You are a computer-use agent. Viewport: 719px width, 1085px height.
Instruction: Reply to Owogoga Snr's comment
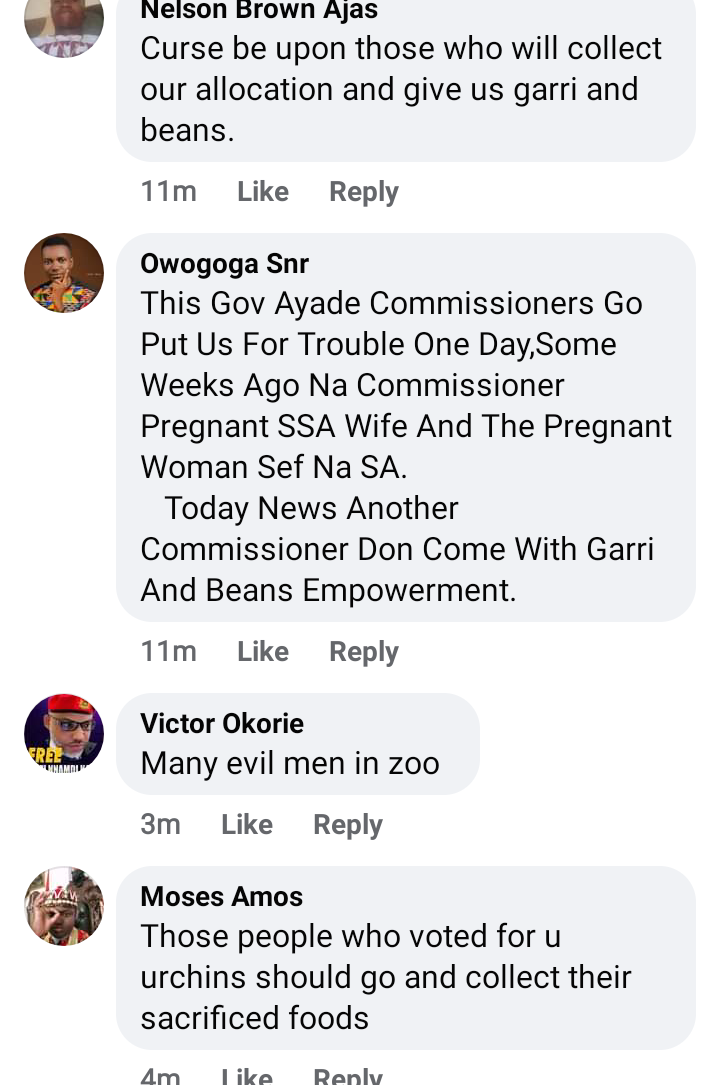click(364, 652)
